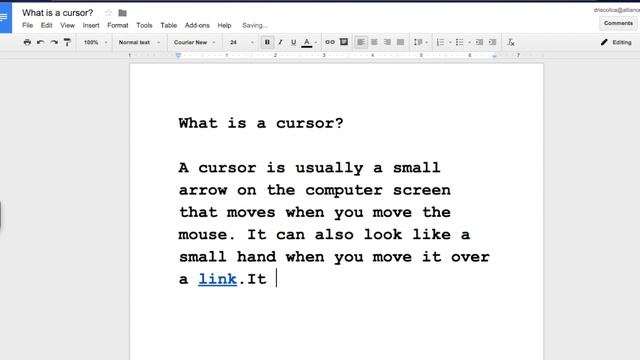Star this document
The width and height of the screenshot is (640, 360).
click(x=108, y=13)
